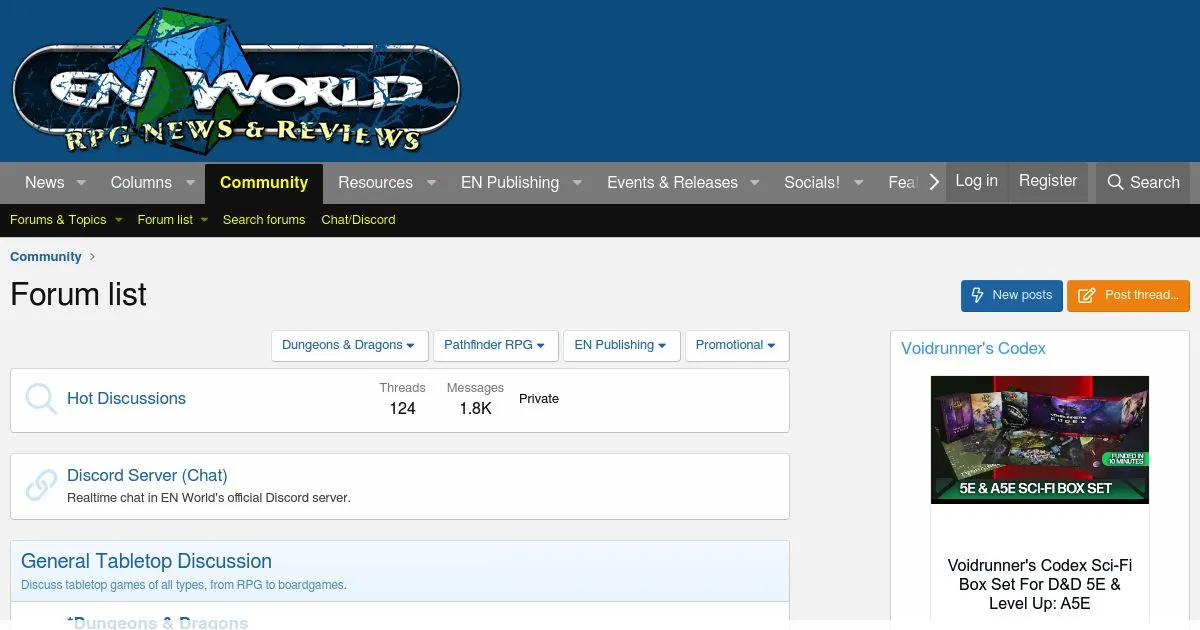The height and width of the screenshot is (630, 1200).
Task: Expand the News dropdown arrow
Action: click(81, 183)
